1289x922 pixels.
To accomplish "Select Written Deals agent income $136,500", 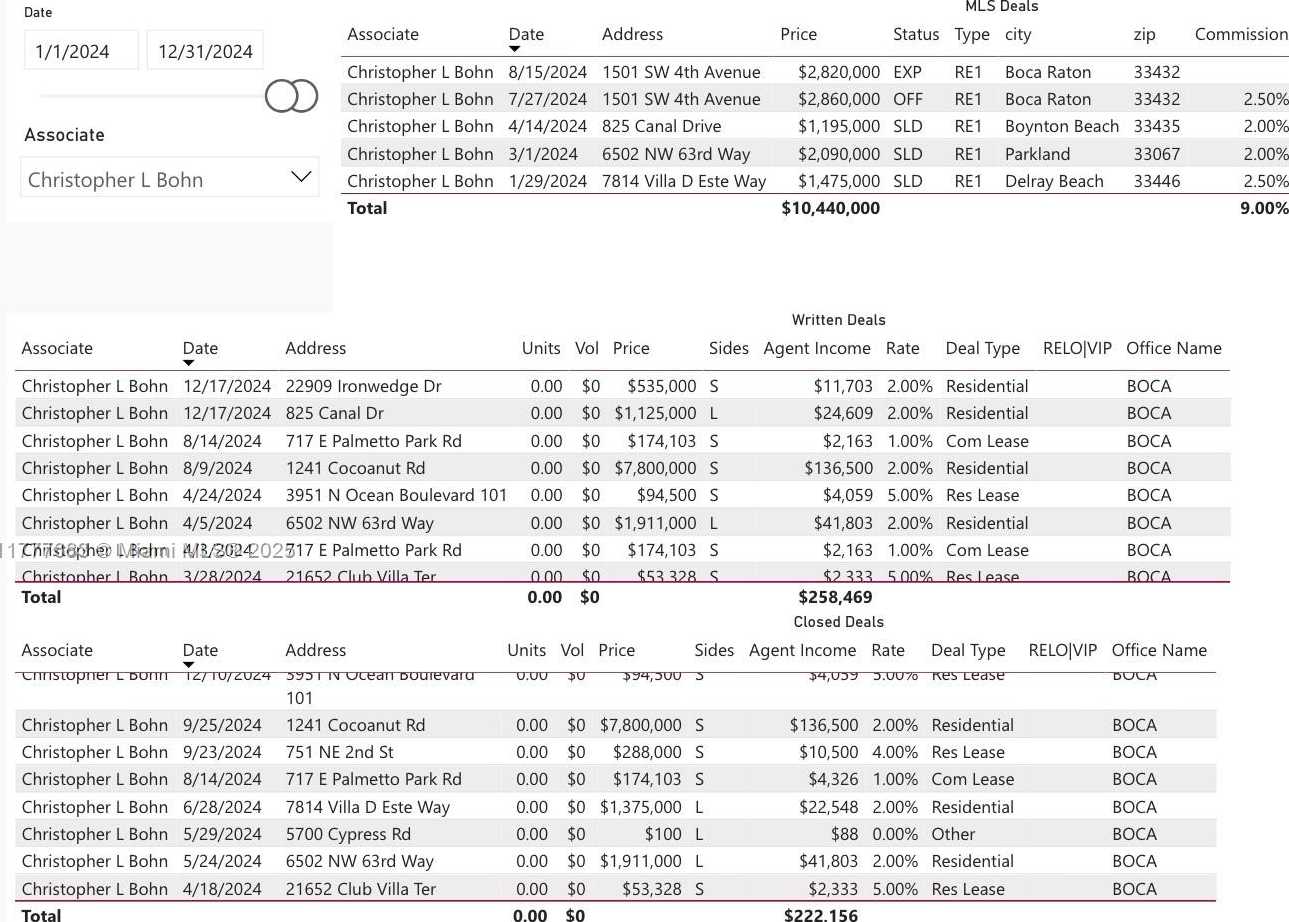I will coord(838,468).
